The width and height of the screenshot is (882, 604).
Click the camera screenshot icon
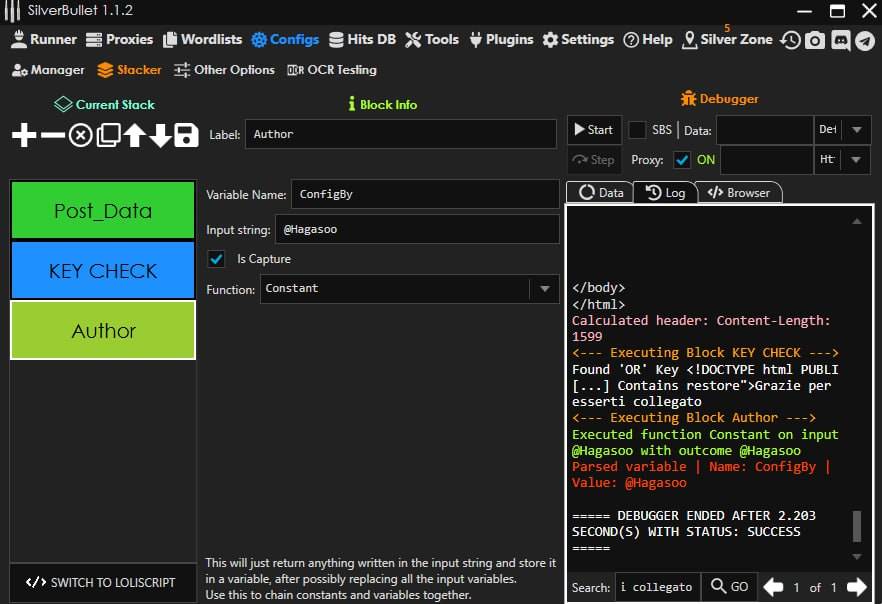click(816, 40)
